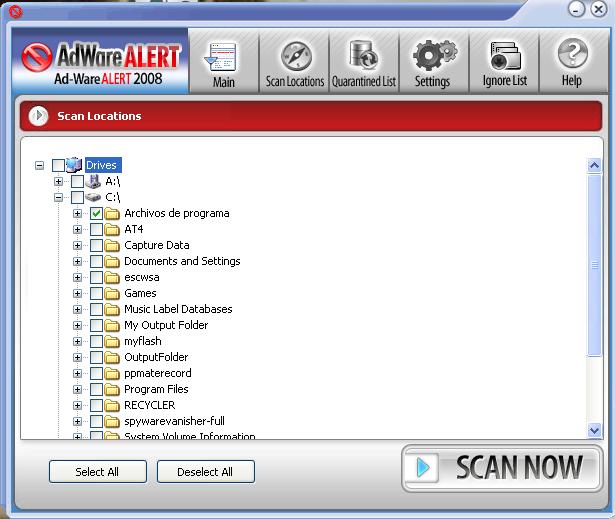
Task: Click the Drives computer icon
Action: [x=74, y=165]
